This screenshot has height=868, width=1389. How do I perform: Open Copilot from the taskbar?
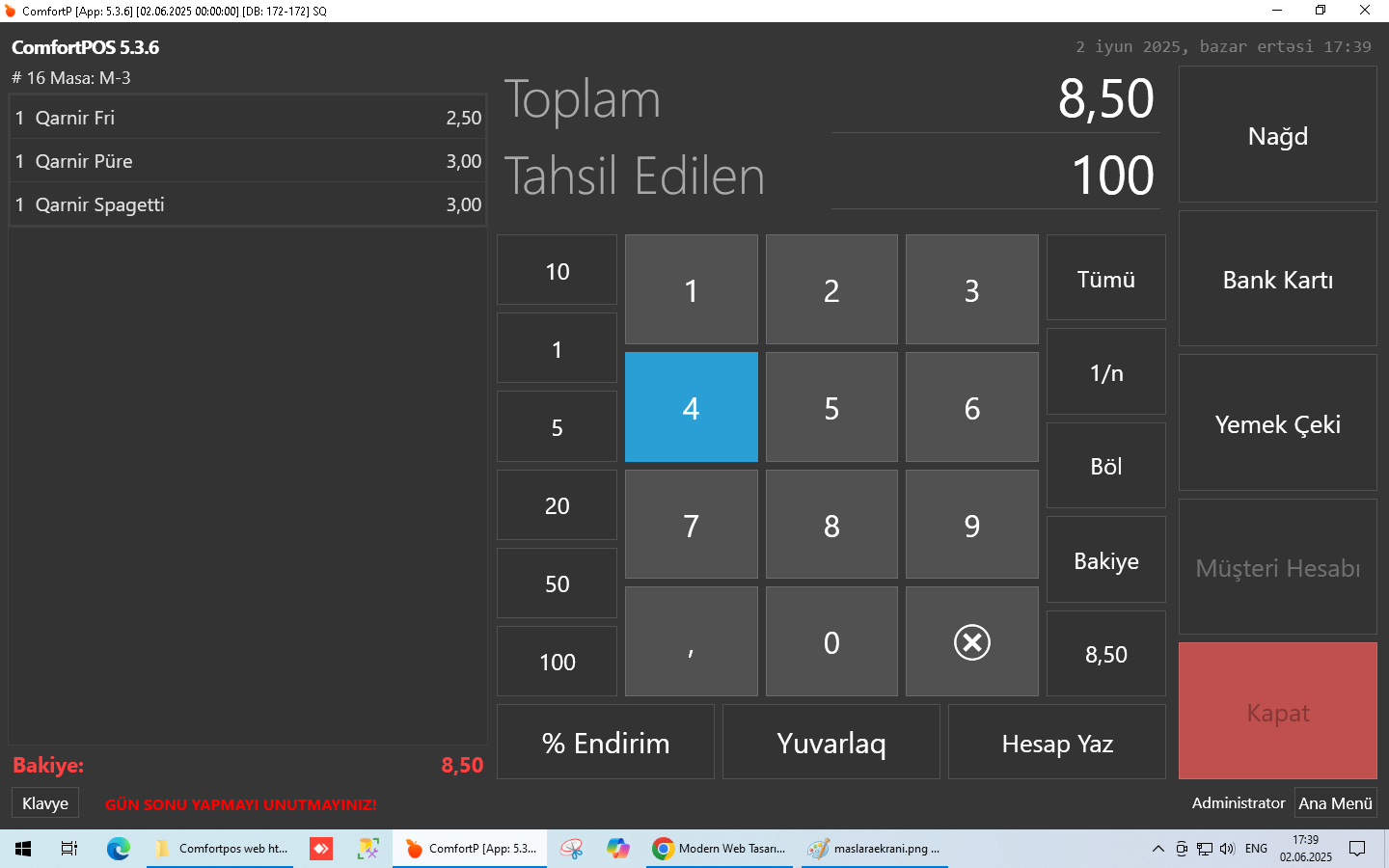pos(618,849)
